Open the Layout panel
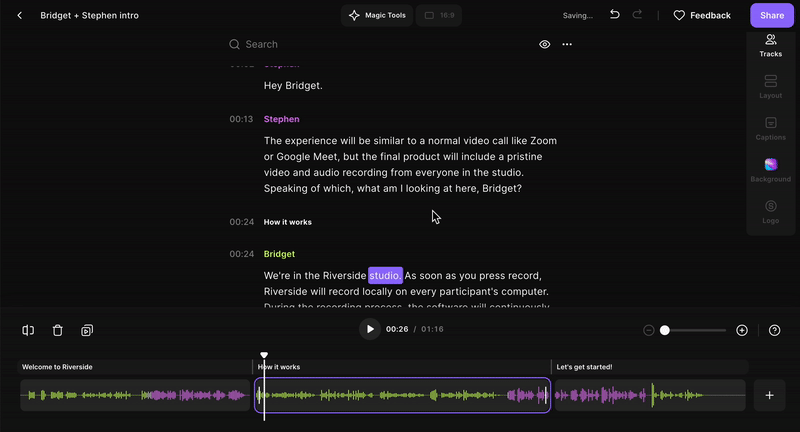Screen dimensions: 800x432 pos(770,87)
